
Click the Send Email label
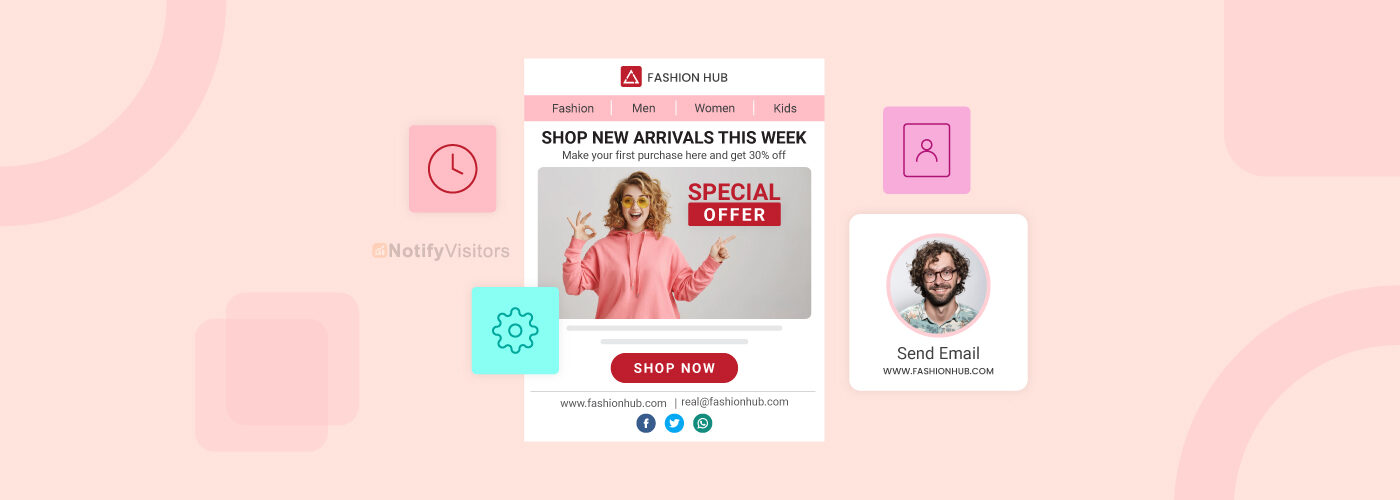coord(938,353)
